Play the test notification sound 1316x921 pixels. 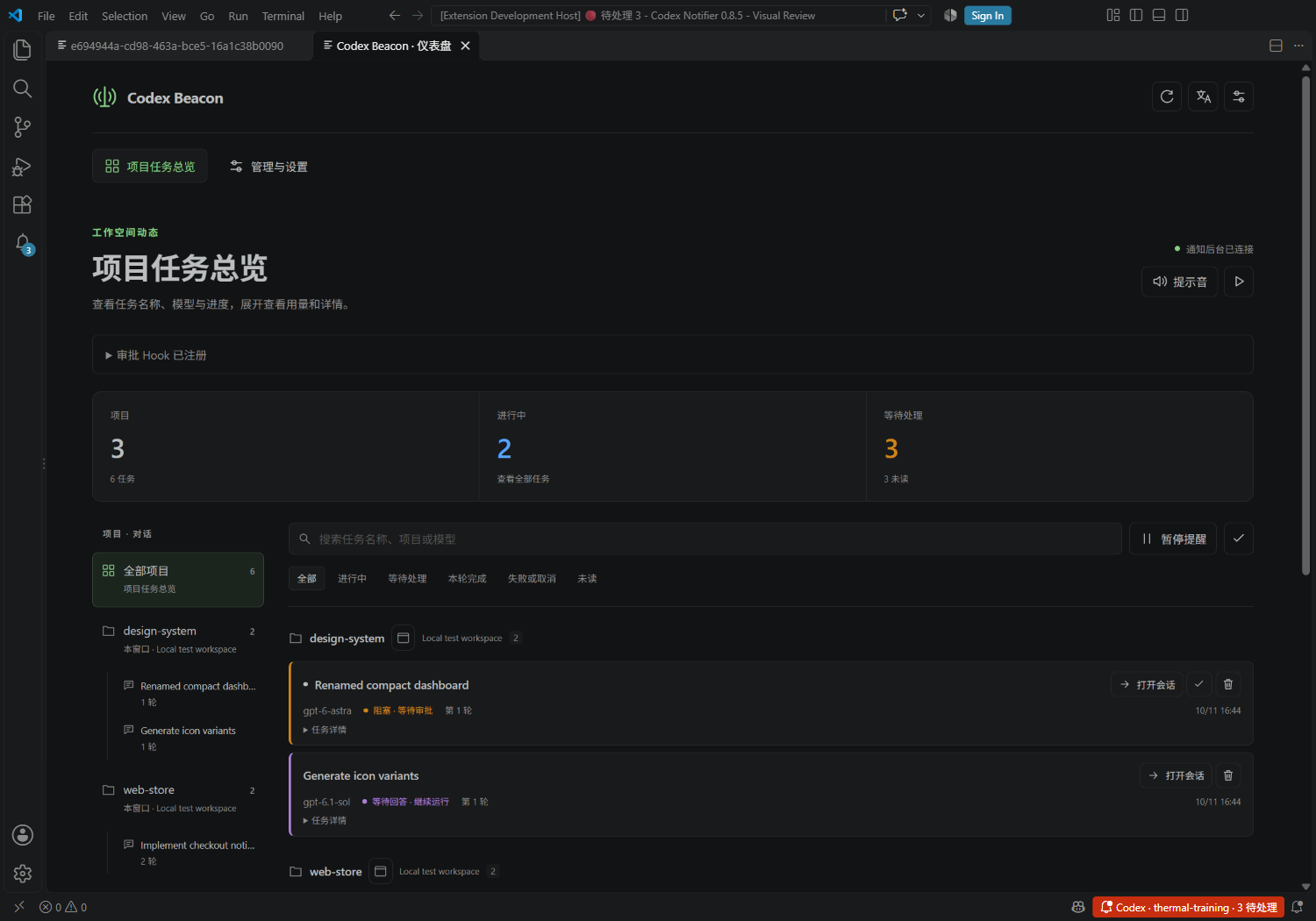[x=1239, y=282]
